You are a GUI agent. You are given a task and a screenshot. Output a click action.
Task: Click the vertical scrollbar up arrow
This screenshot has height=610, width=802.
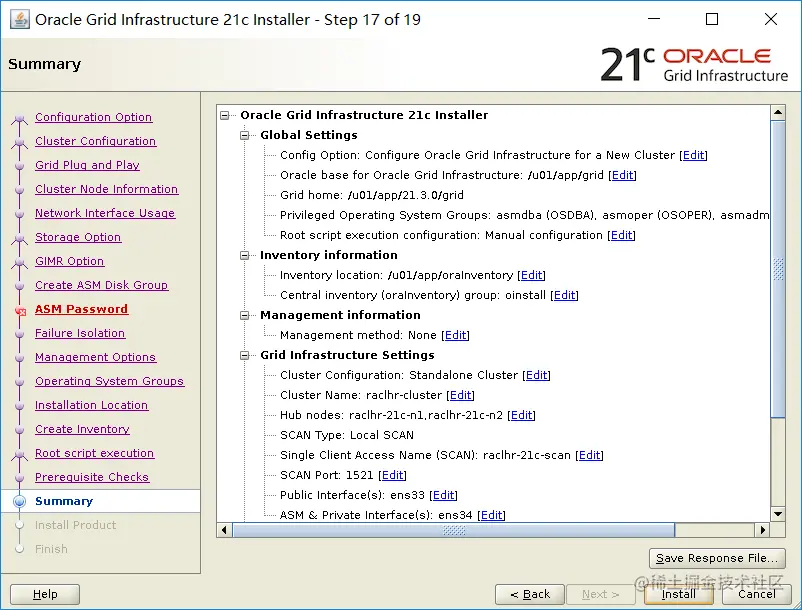coord(778,112)
